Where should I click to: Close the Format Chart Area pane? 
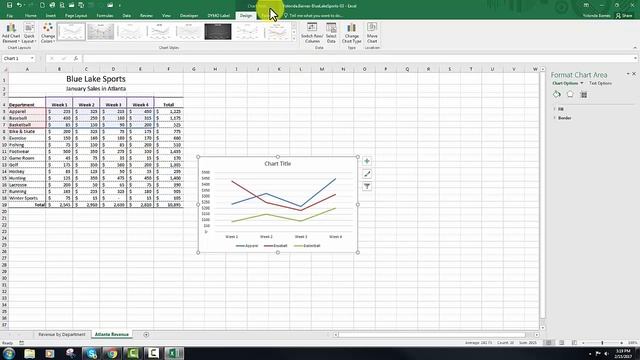click(634, 74)
